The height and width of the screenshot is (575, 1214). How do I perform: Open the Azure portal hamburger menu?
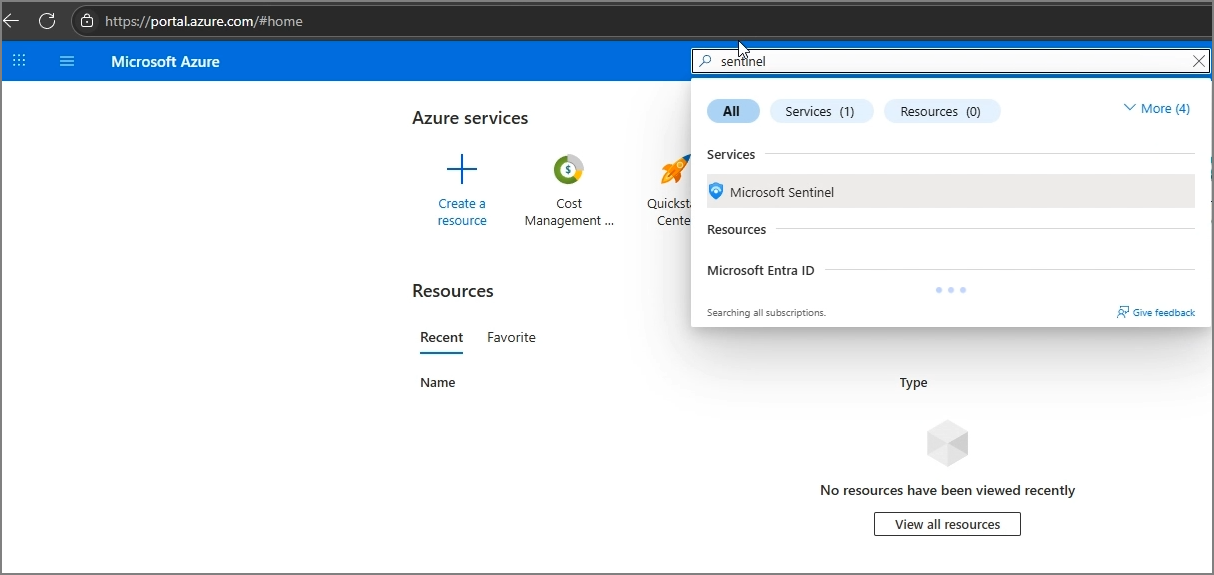pyautogui.click(x=67, y=61)
